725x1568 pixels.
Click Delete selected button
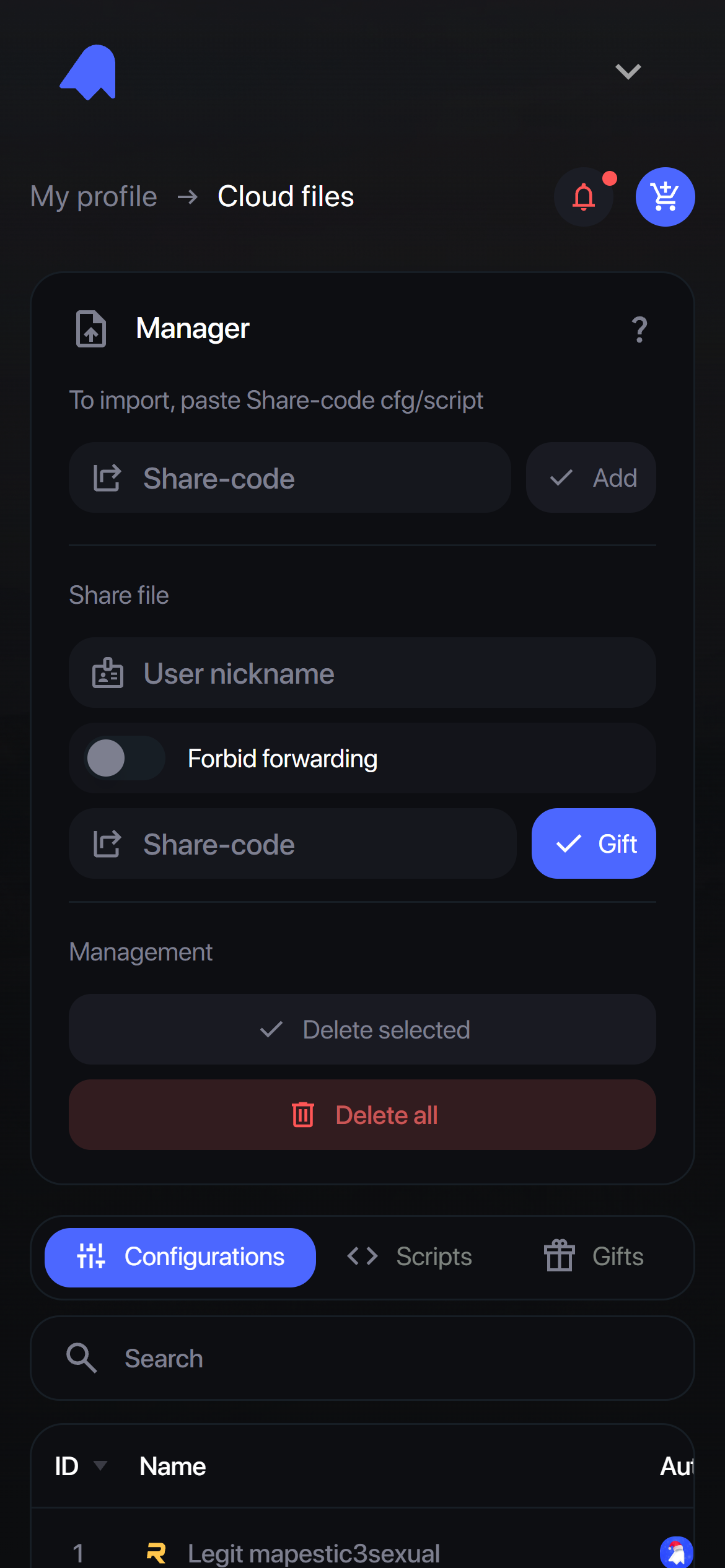click(362, 1030)
